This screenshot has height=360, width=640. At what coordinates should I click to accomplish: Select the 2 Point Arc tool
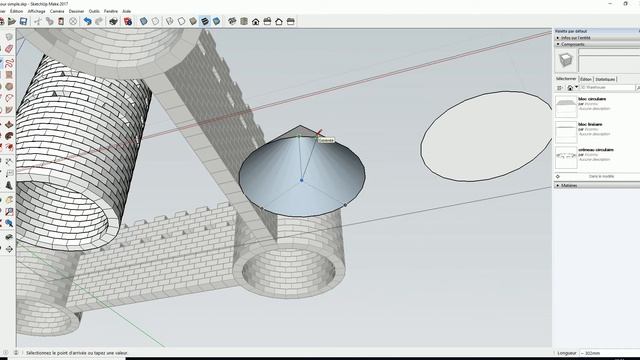click(x=9, y=98)
